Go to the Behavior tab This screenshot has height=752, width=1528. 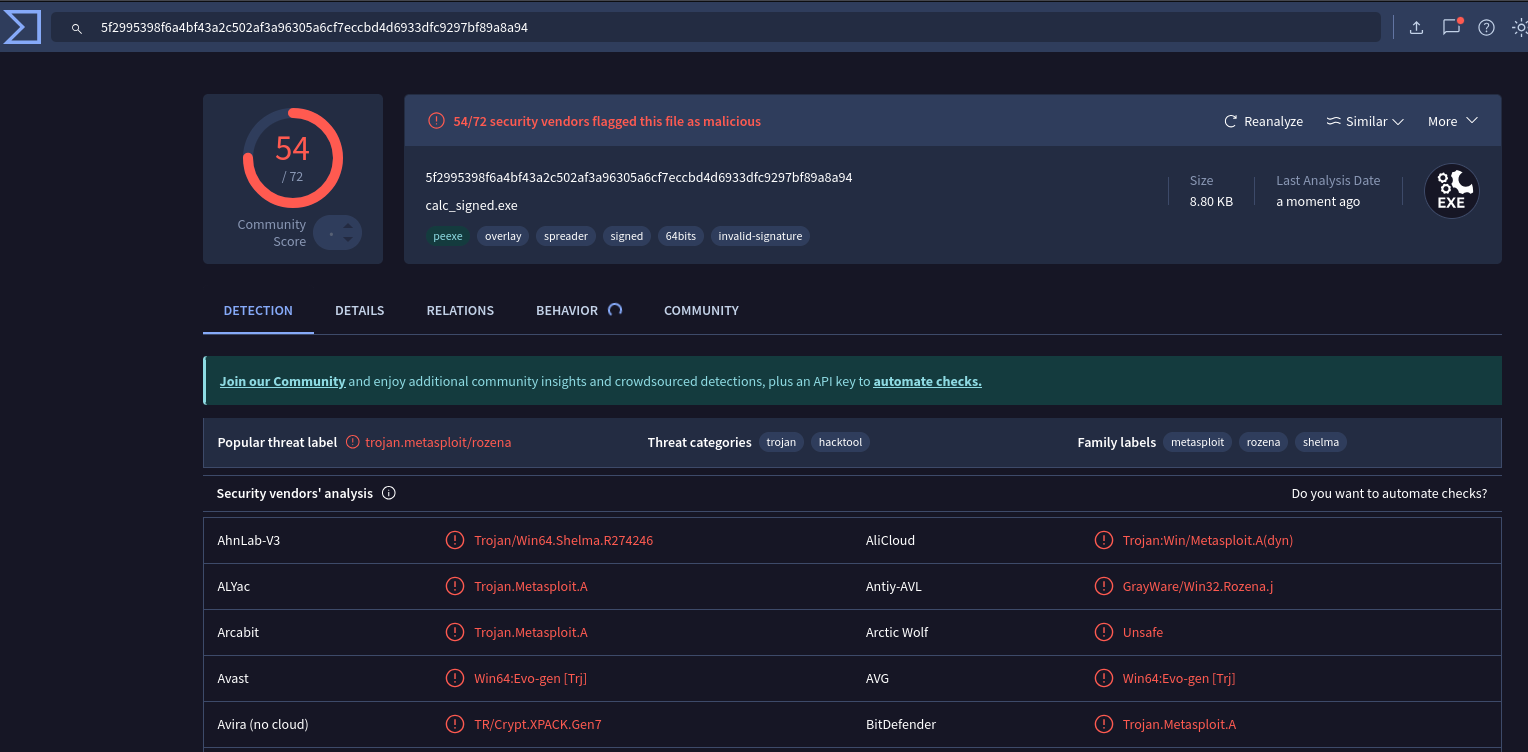pos(567,310)
